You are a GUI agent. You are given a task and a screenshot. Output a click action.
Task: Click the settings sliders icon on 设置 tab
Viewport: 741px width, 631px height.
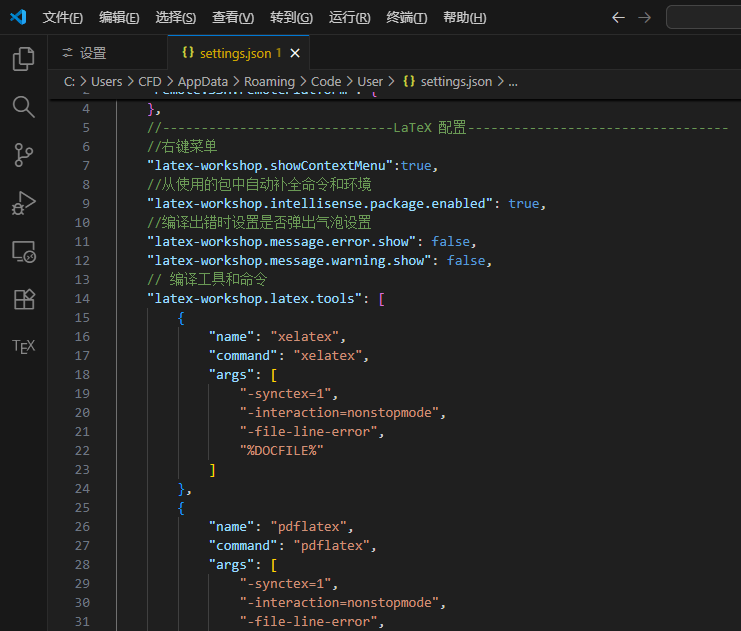click(x=68, y=53)
